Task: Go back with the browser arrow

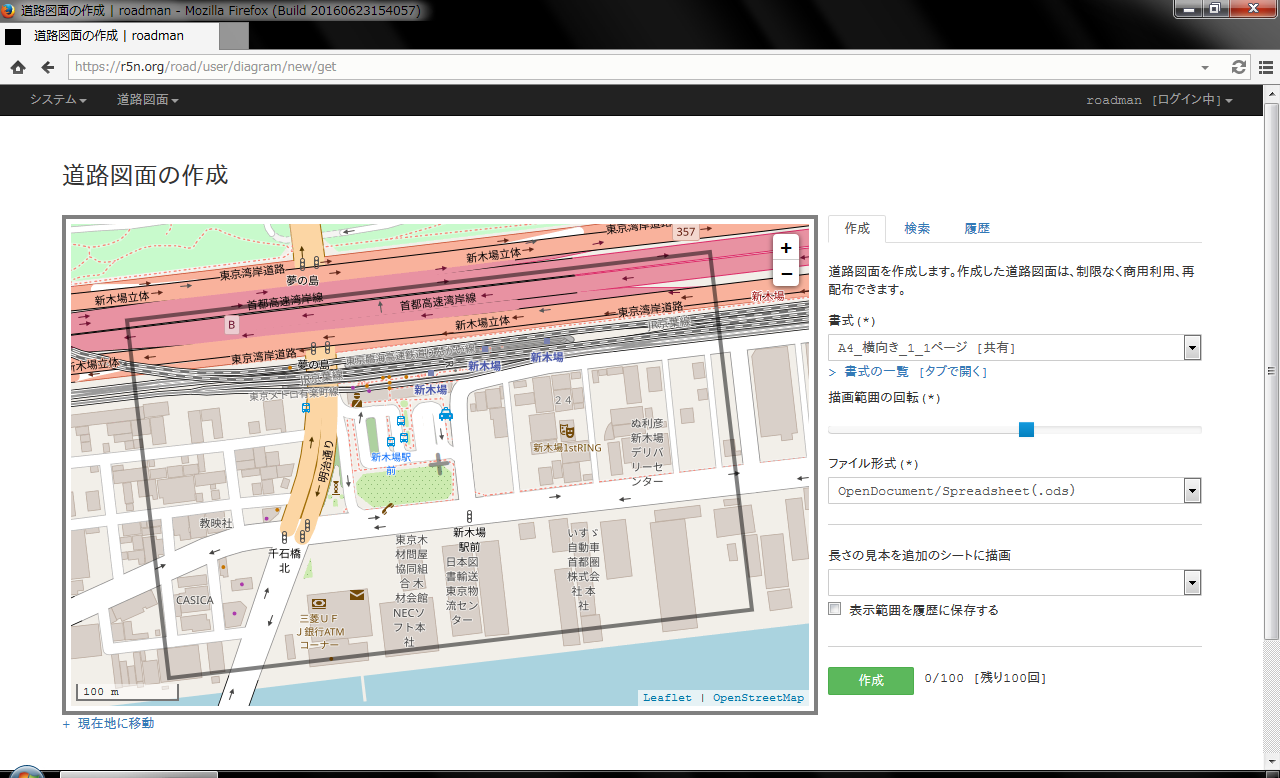Action: click(47, 67)
